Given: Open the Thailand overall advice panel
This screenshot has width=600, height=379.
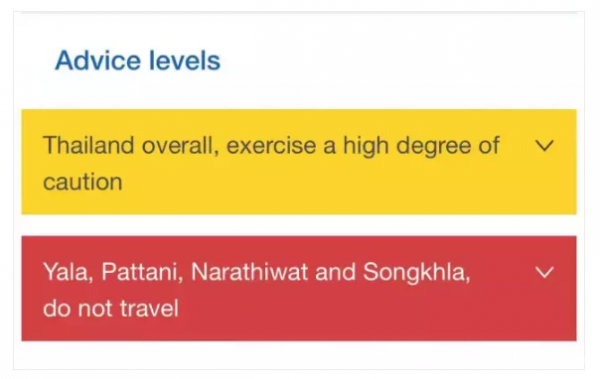Looking at the screenshot, I should click(299, 162).
